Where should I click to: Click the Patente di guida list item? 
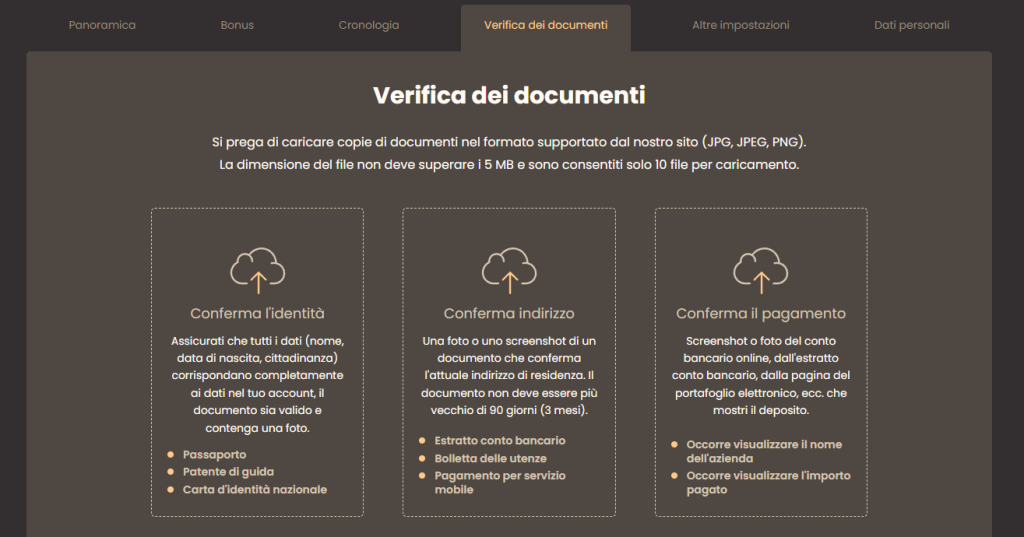point(228,472)
